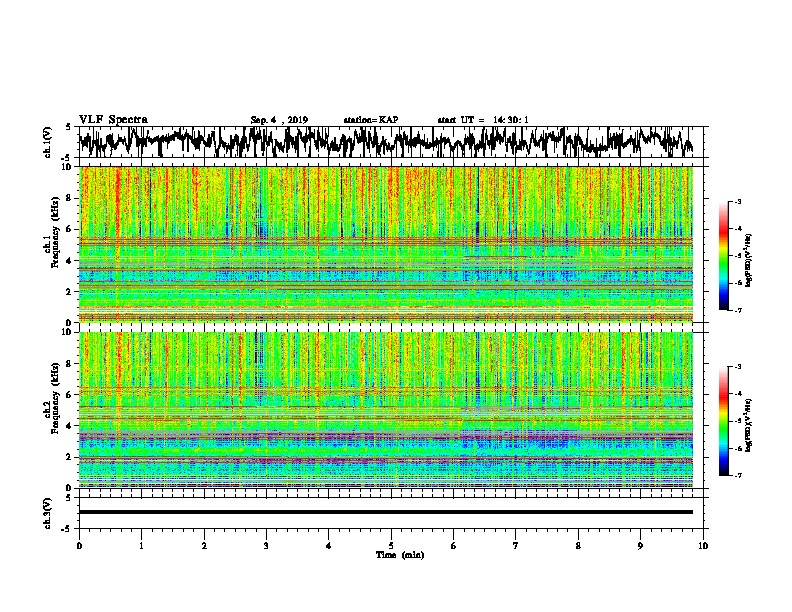
Task: Click time axis tick label "4"
Action: click(x=329, y=546)
